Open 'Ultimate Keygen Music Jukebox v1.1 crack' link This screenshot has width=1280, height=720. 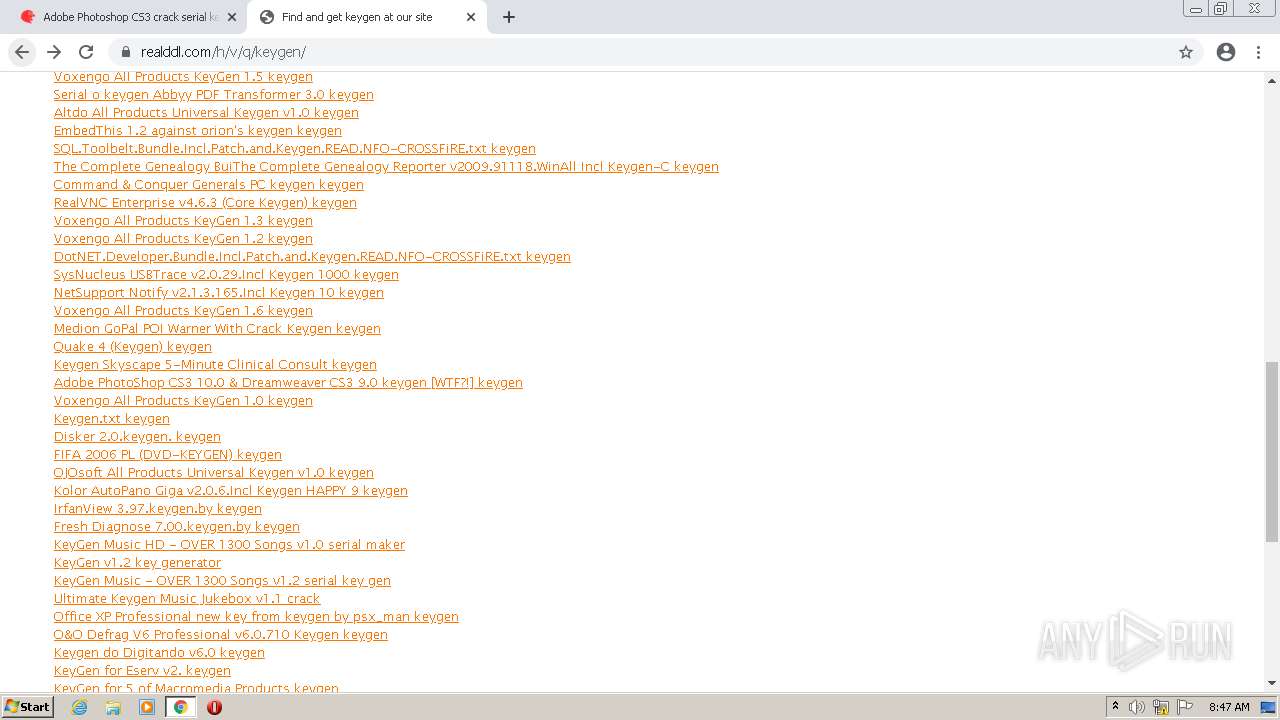[x=187, y=599]
